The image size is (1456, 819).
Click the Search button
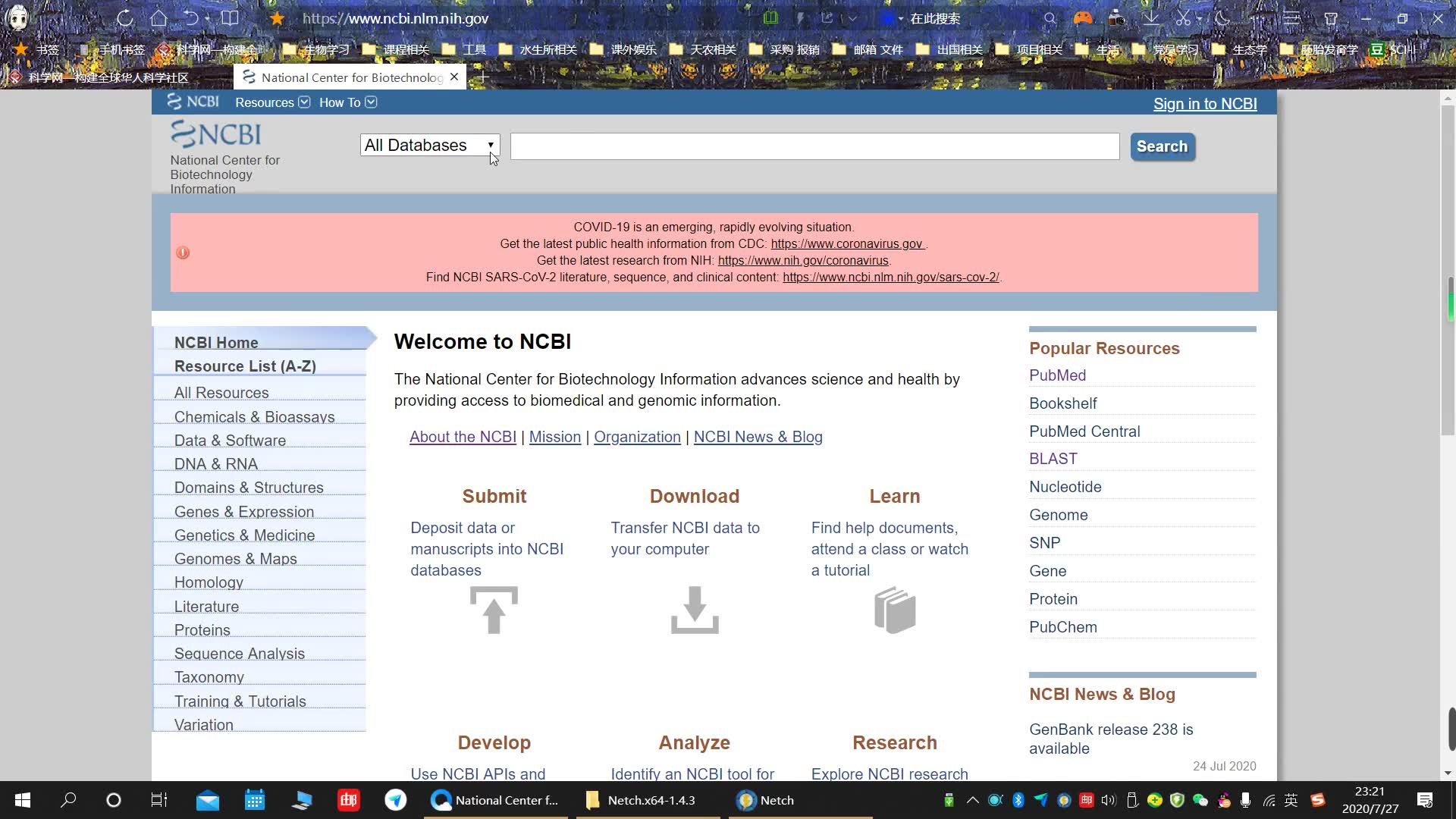tap(1161, 146)
